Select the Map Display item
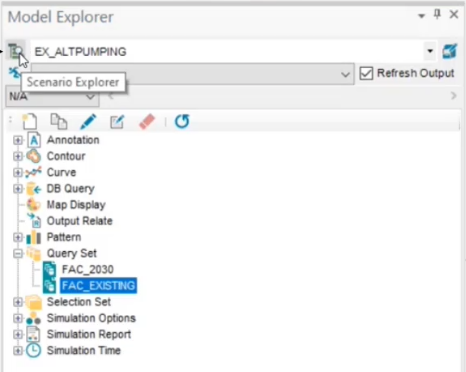Image resolution: width=466 pixels, height=372 pixels. pos(76,205)
